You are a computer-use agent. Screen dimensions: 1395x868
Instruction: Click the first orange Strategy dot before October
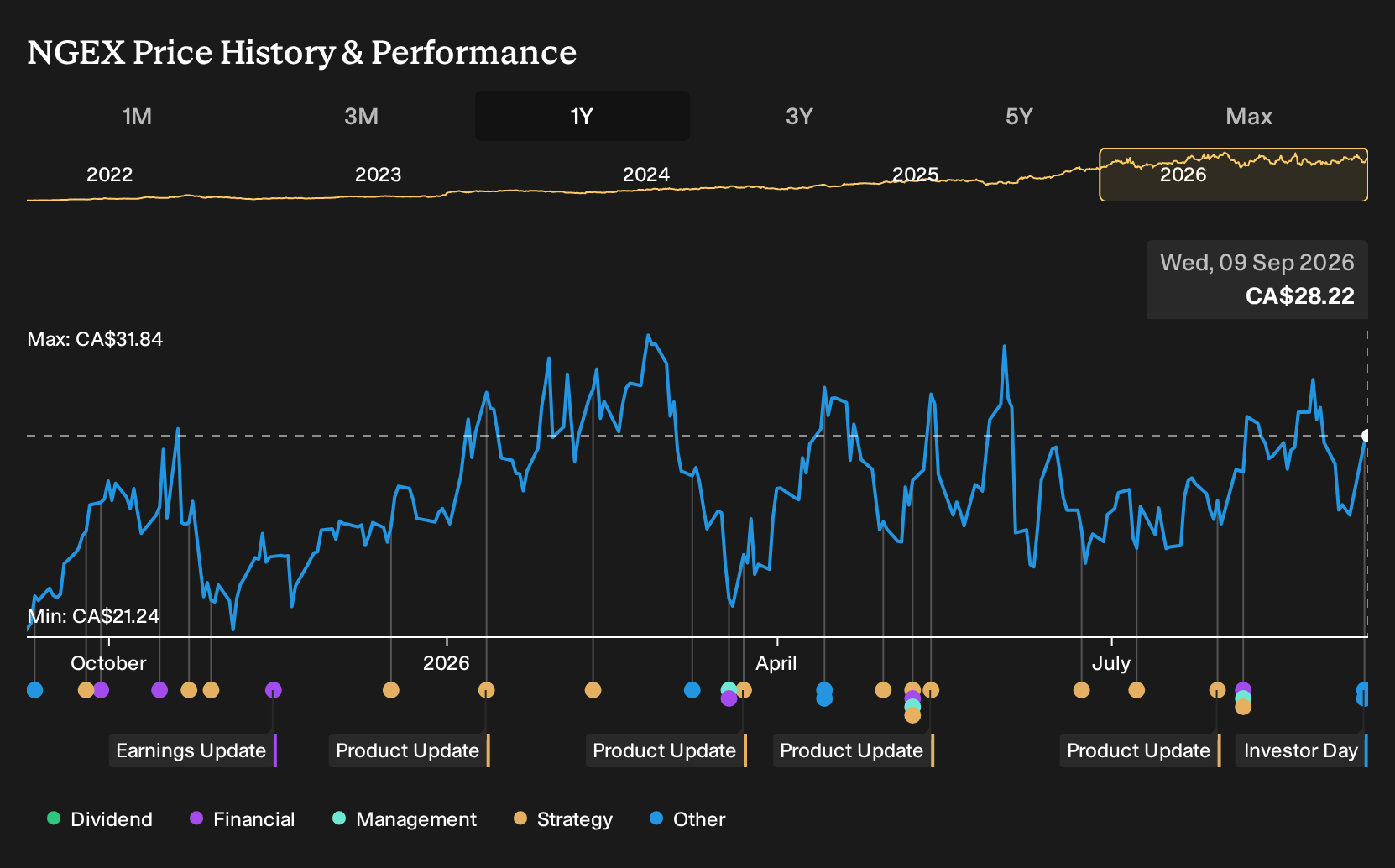tap(86, 690)
